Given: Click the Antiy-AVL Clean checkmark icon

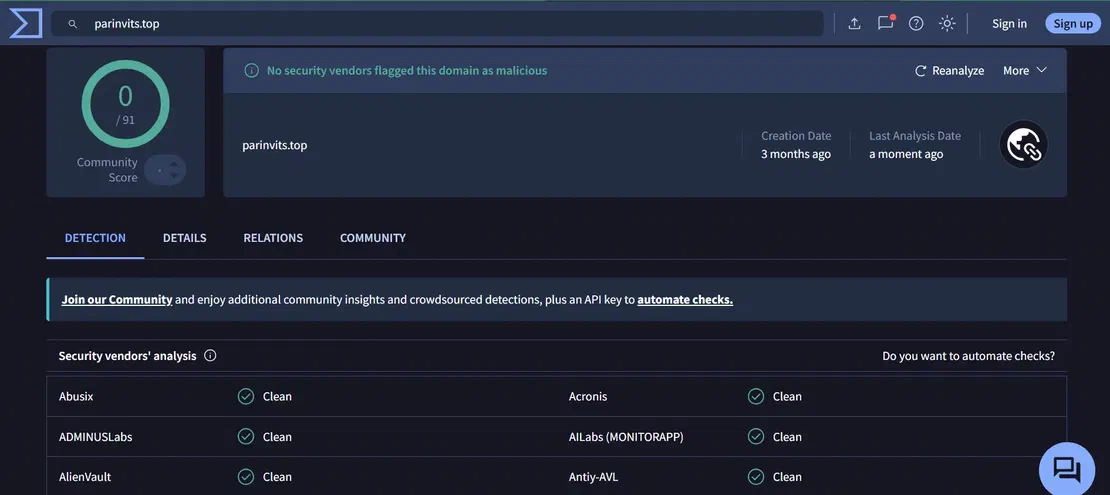Looking at the screenshot, I should pos(756,477).
